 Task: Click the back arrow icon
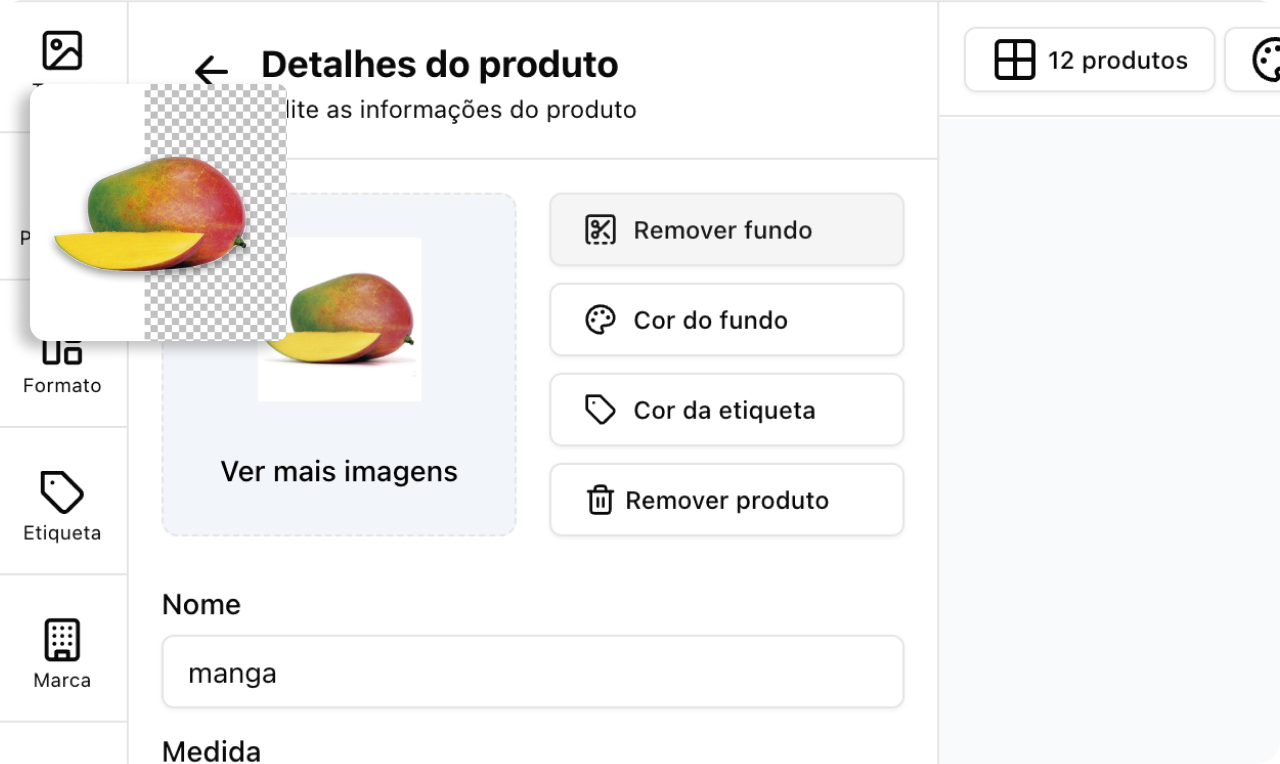211,71
